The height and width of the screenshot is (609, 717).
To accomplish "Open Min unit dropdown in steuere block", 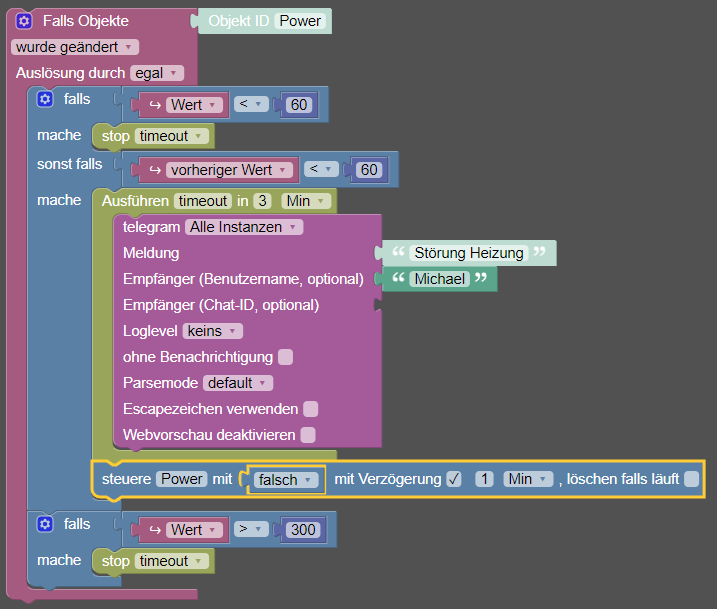I will point(528,479).
